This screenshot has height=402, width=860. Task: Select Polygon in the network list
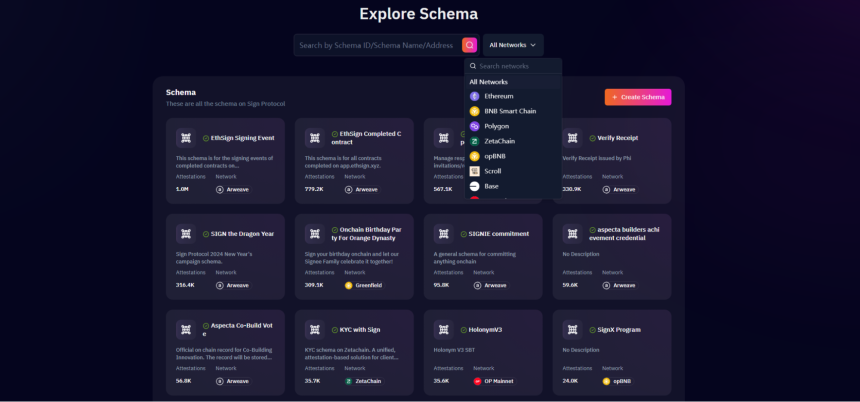pos(513,126)
